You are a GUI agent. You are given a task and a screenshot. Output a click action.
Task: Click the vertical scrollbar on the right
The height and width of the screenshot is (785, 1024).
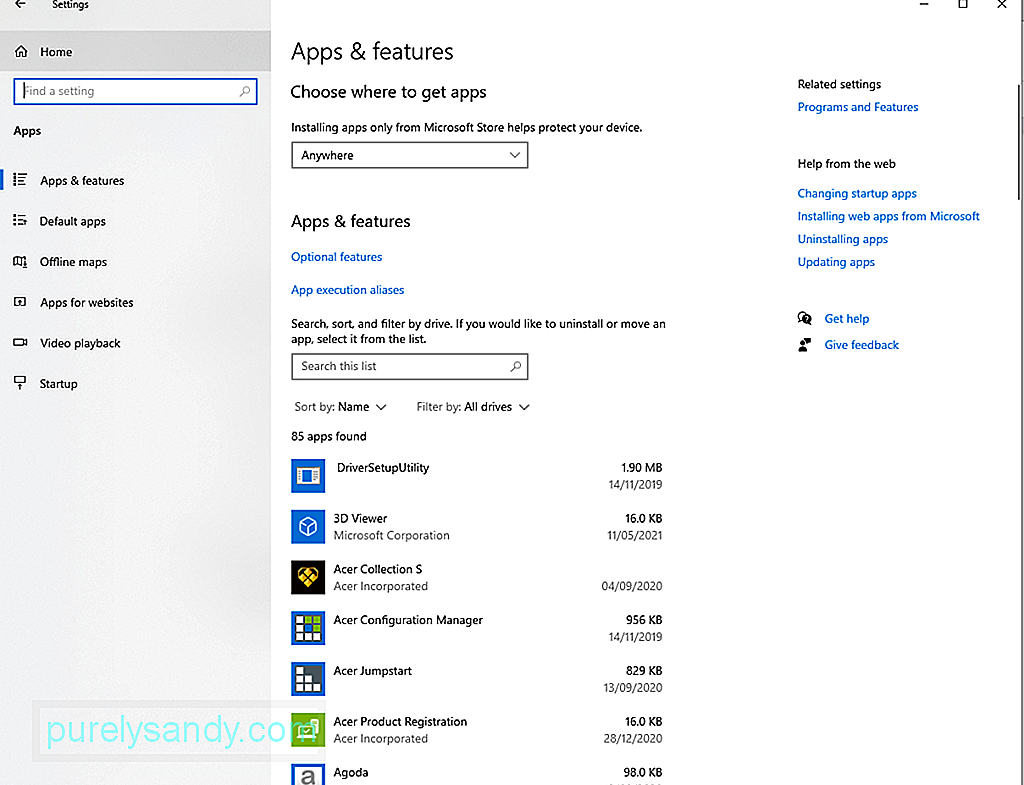[x=1019, y=142]
